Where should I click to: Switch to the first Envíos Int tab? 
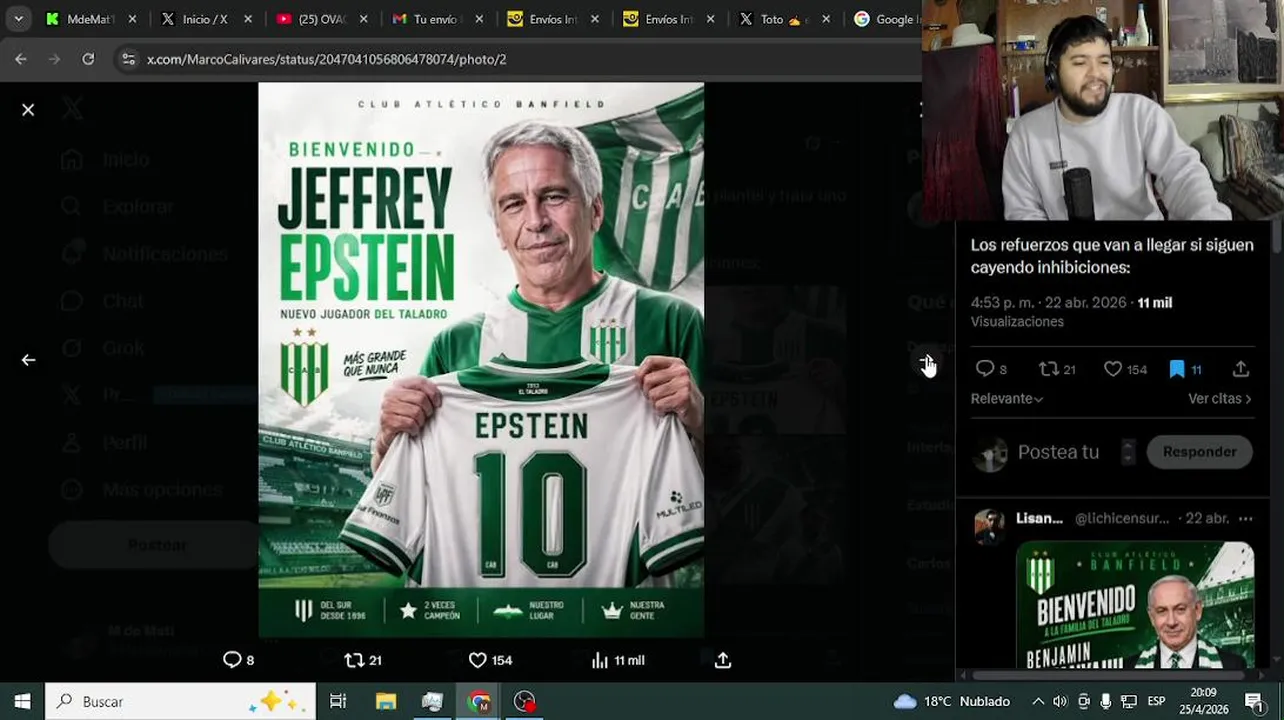553,19
